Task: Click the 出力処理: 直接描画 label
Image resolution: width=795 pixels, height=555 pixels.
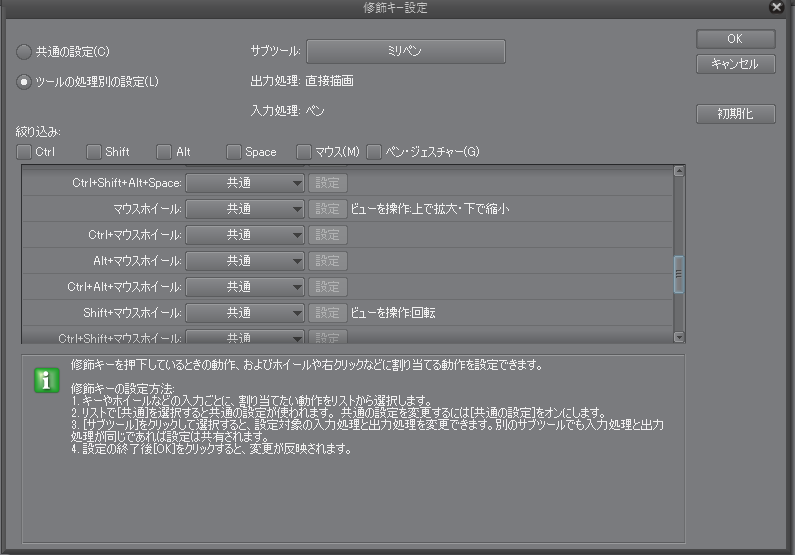Action: 302,81
